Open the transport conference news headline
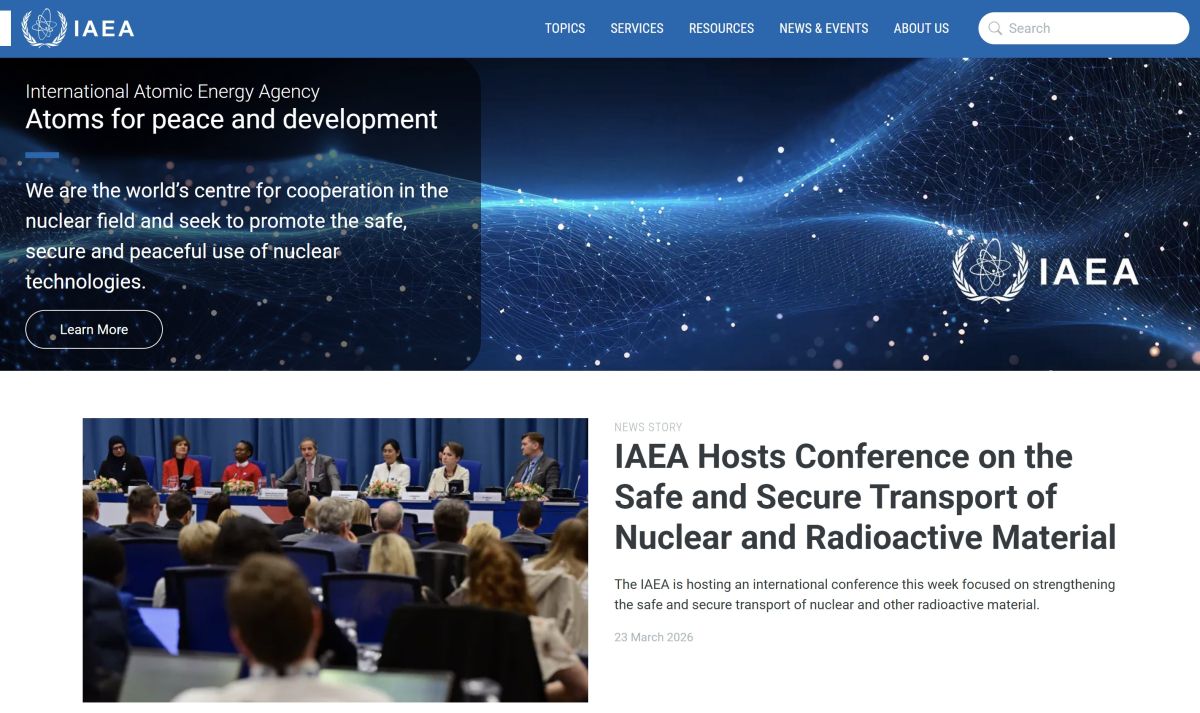Screen dimensions: 1200x713 (x=865, y=497)
